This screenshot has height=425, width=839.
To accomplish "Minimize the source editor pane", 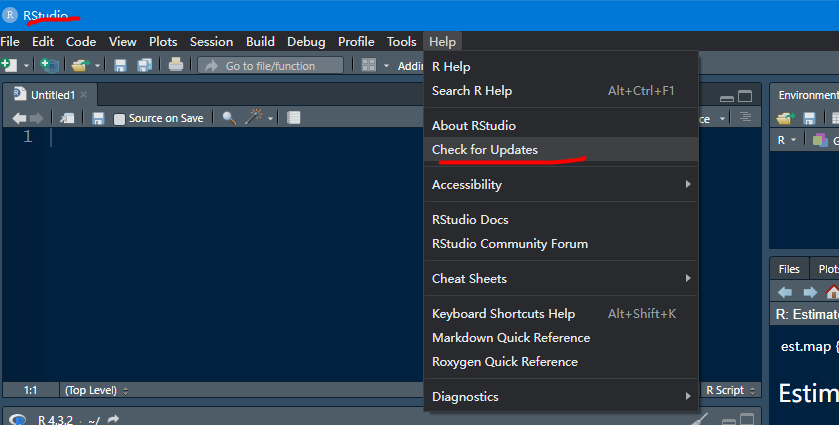I will tap(727, 97).
